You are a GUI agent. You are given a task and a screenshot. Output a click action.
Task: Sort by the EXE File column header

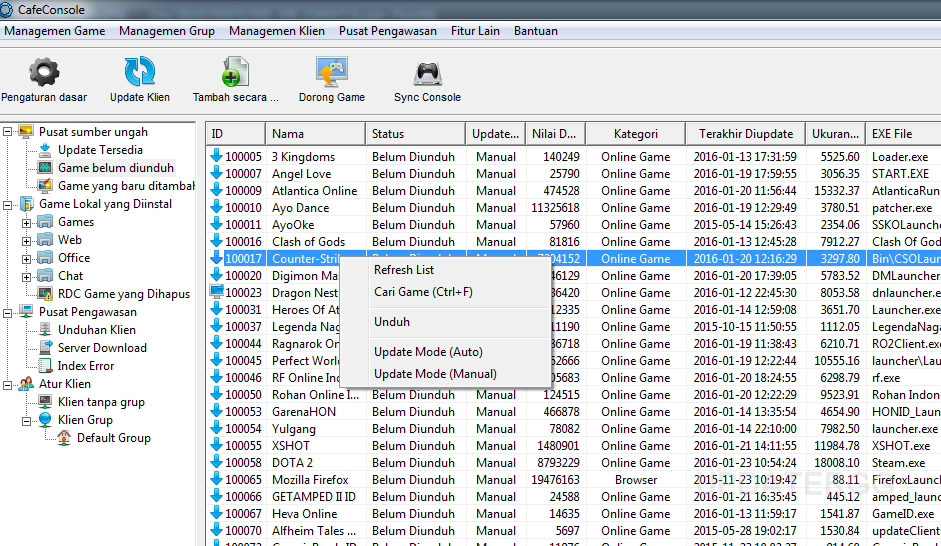click(903, 134)
